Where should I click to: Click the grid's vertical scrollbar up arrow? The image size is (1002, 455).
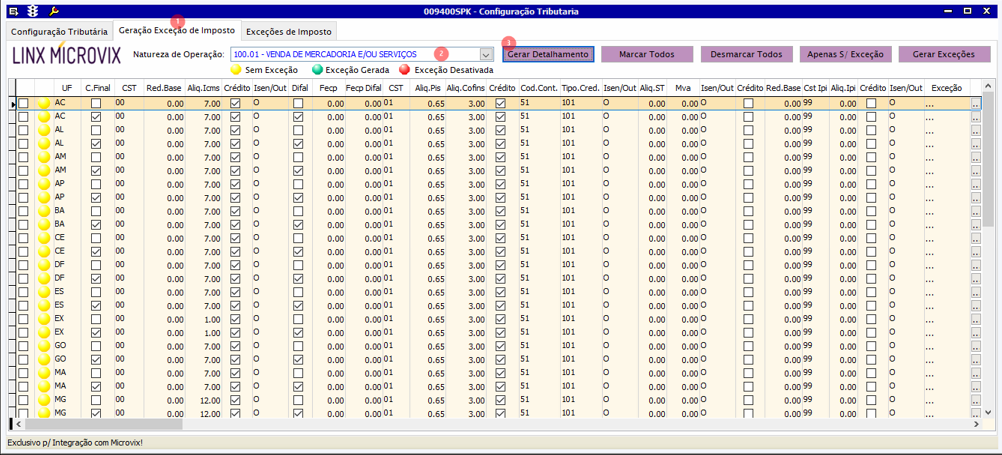(x=988, y=86)
